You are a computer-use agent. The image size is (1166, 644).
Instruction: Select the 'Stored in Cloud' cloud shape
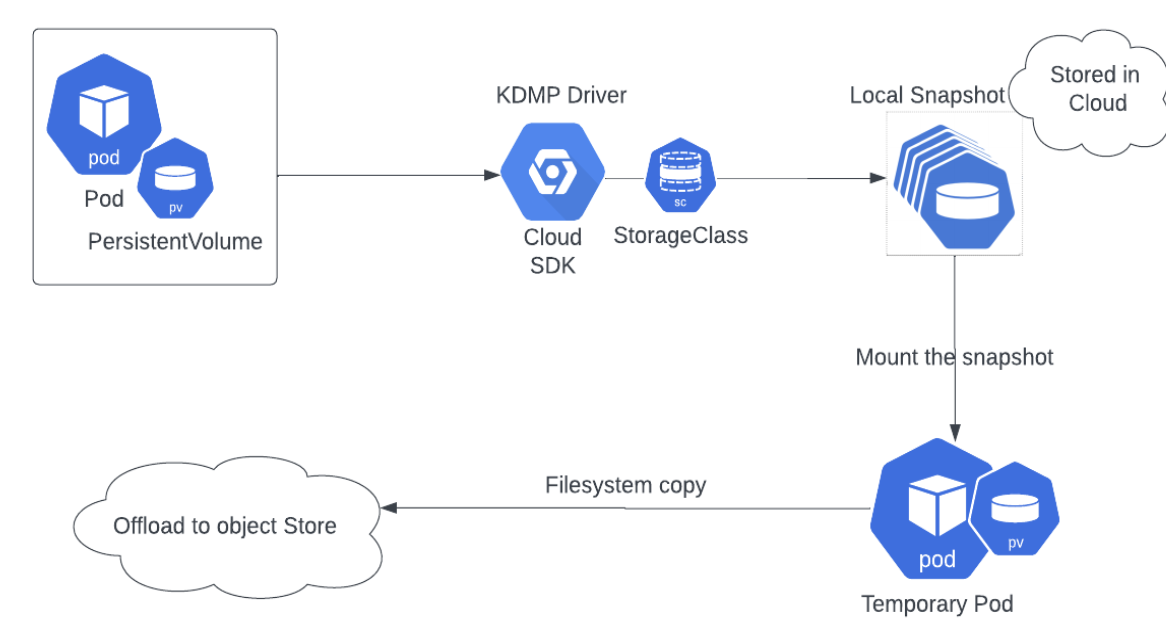pos(1095,89)
